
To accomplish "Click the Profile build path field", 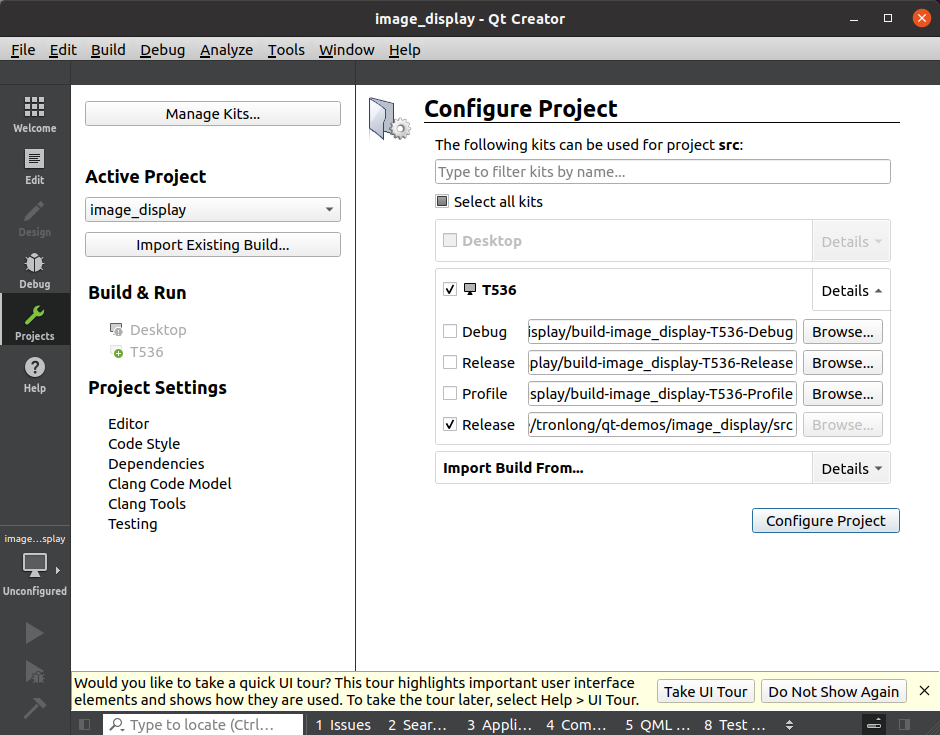I will click(662, 394).
